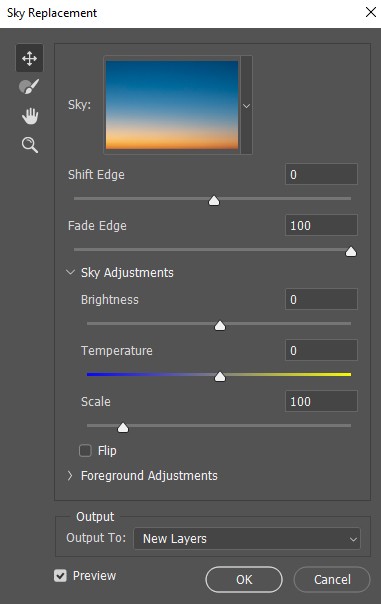
Task: Click the sunset sky thumbnail preview
Action: (172, 105)
